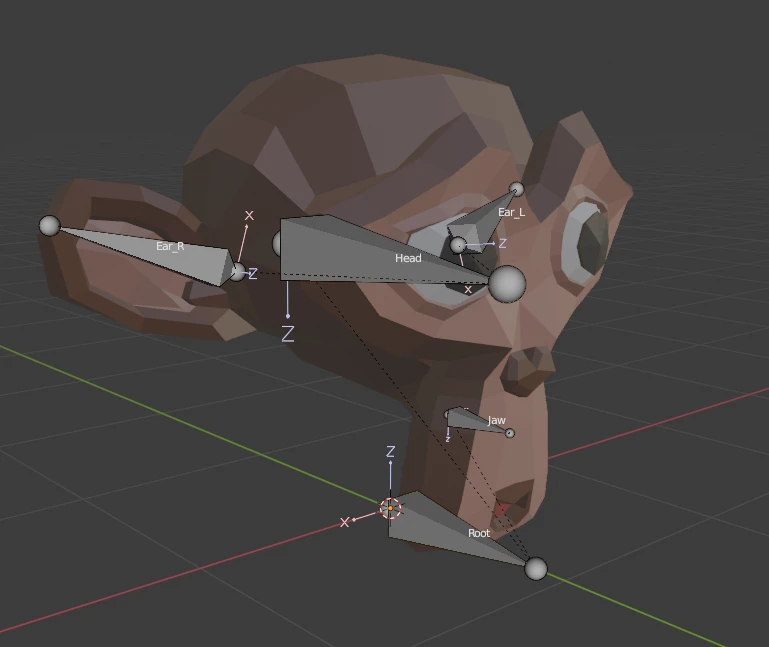769x647 pixels.
Task: Select the Ear_L bone
Action: coord(483,221)
